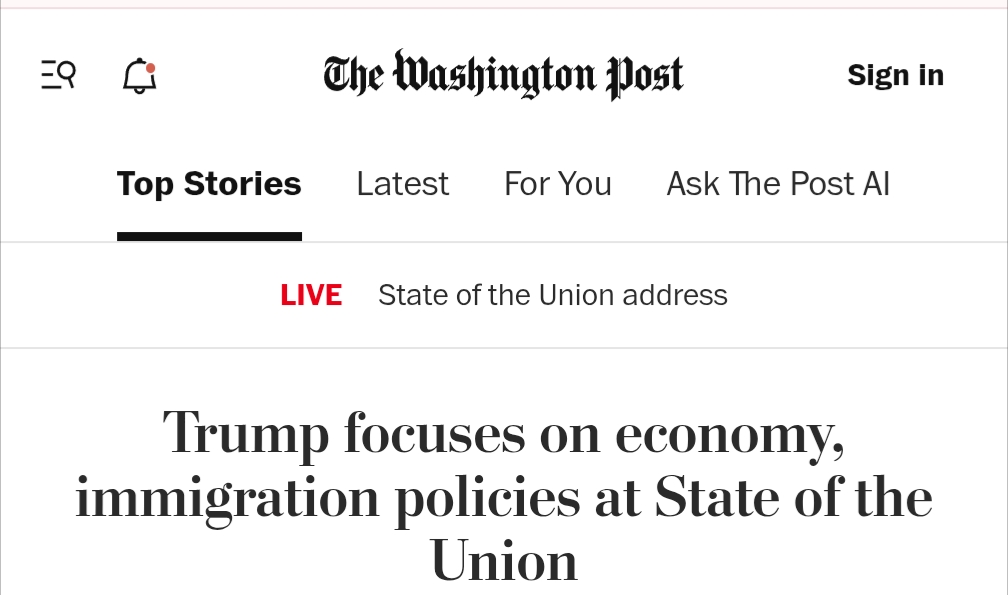This screenshot has width=1008, height=595.
Task: Click the magnifying glass in menu icon
Action: coord(67,72)
